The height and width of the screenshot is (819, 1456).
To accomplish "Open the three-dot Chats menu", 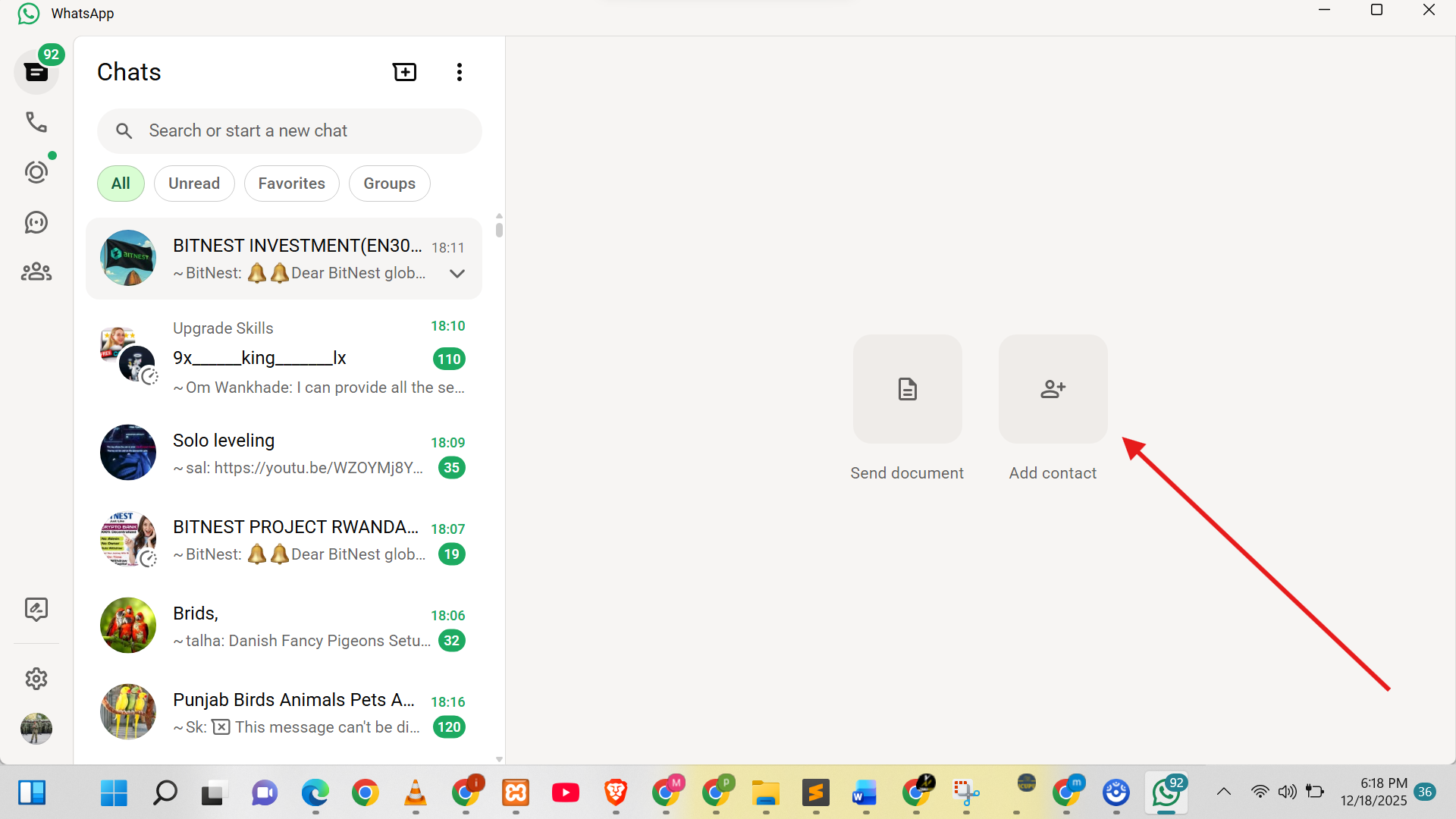I will coord(459,71).
